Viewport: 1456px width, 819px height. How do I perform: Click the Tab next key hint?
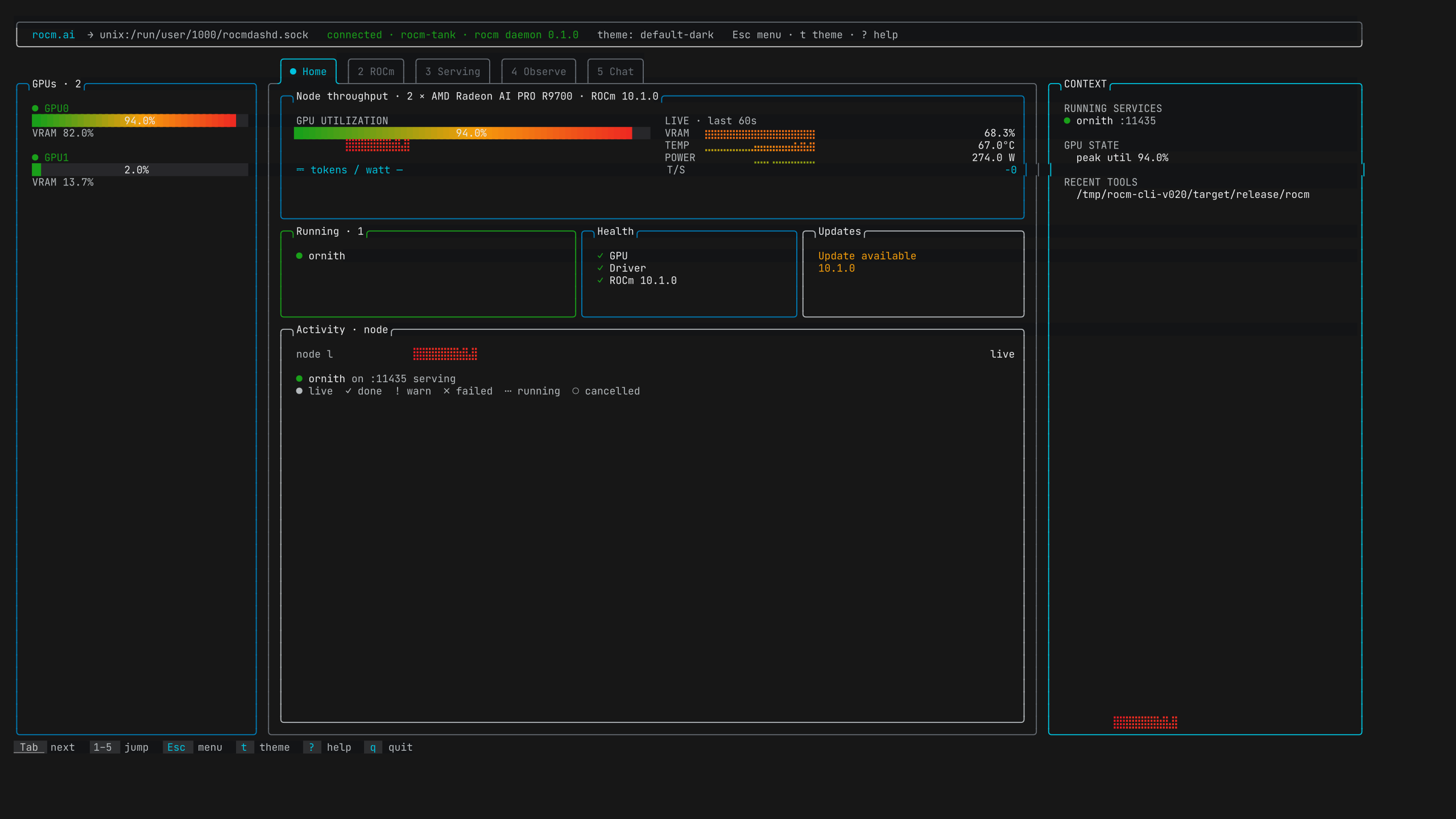click(x=44, y=747)
